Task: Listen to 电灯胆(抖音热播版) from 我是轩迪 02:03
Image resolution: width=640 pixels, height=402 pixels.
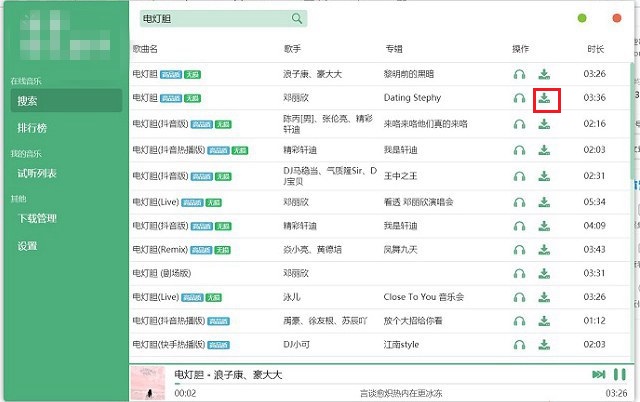Action: coord(519,150)
